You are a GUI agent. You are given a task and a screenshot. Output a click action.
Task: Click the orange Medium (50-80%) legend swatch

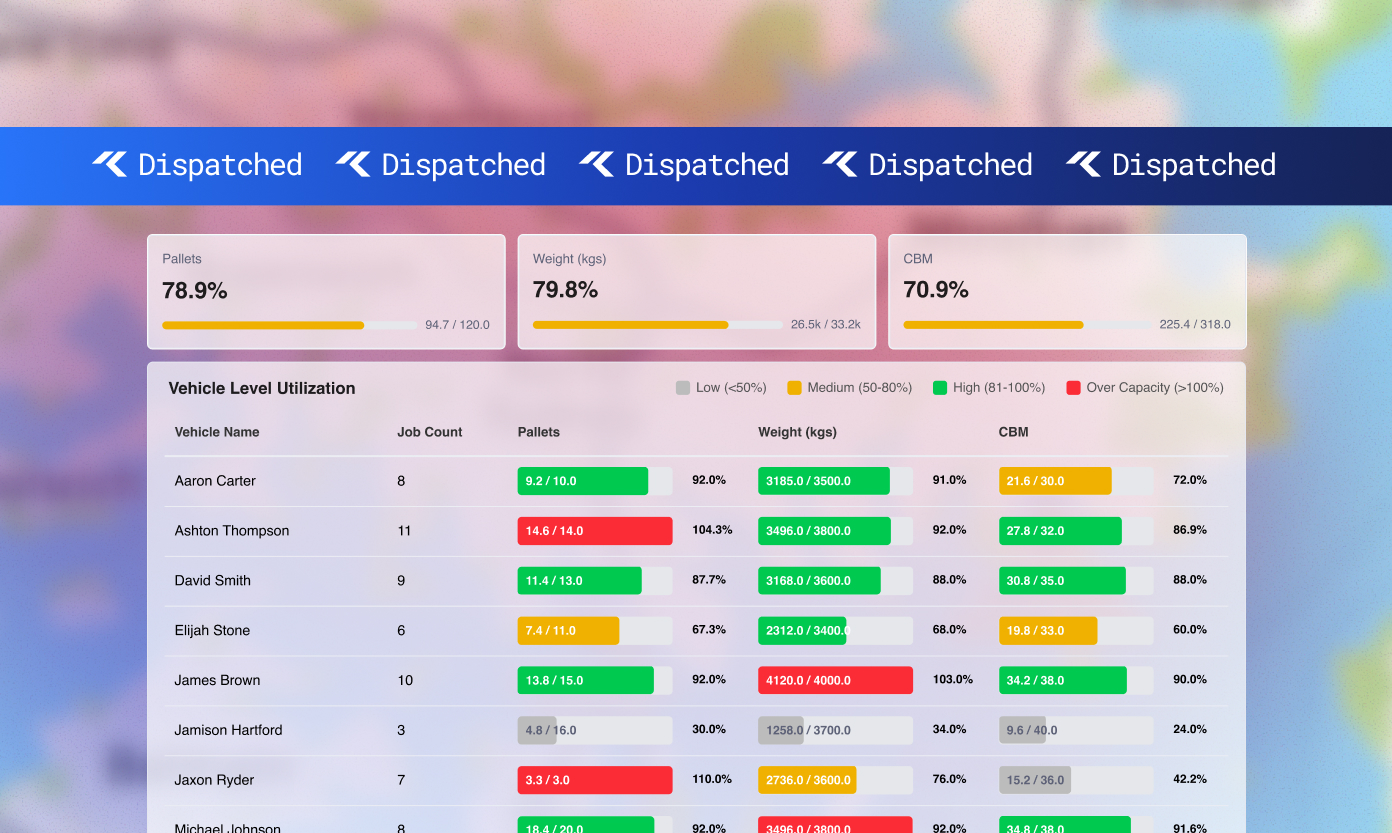point(794,388)
